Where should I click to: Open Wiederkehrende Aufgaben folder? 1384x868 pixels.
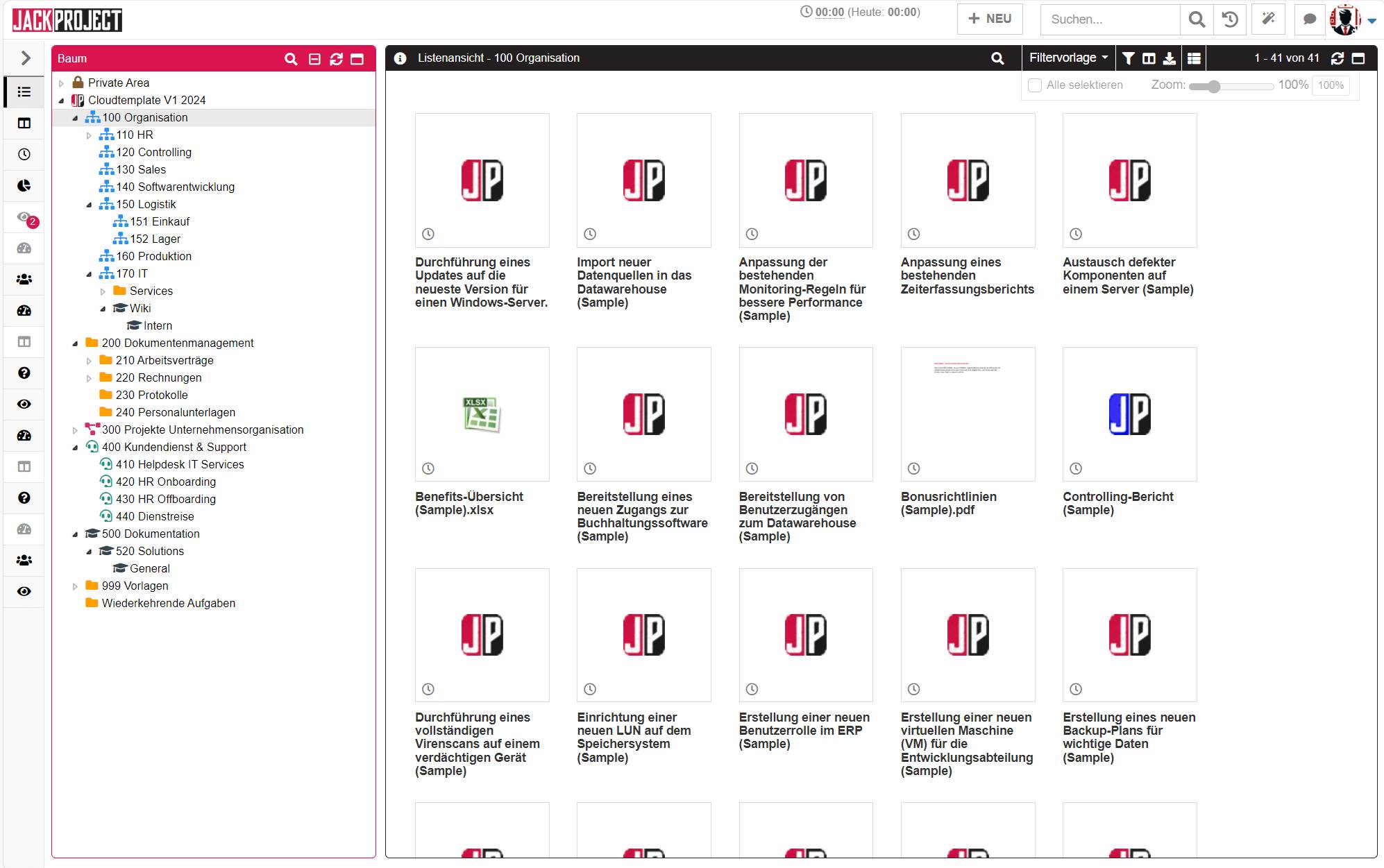coord(168,603)
